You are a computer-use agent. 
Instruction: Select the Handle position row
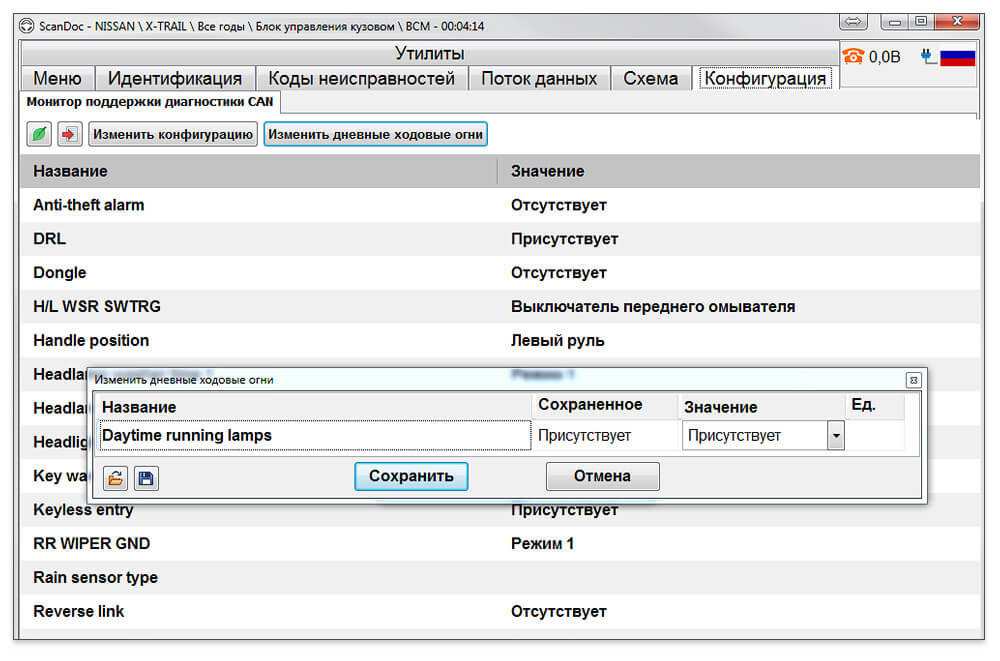(x=500, y=340)
